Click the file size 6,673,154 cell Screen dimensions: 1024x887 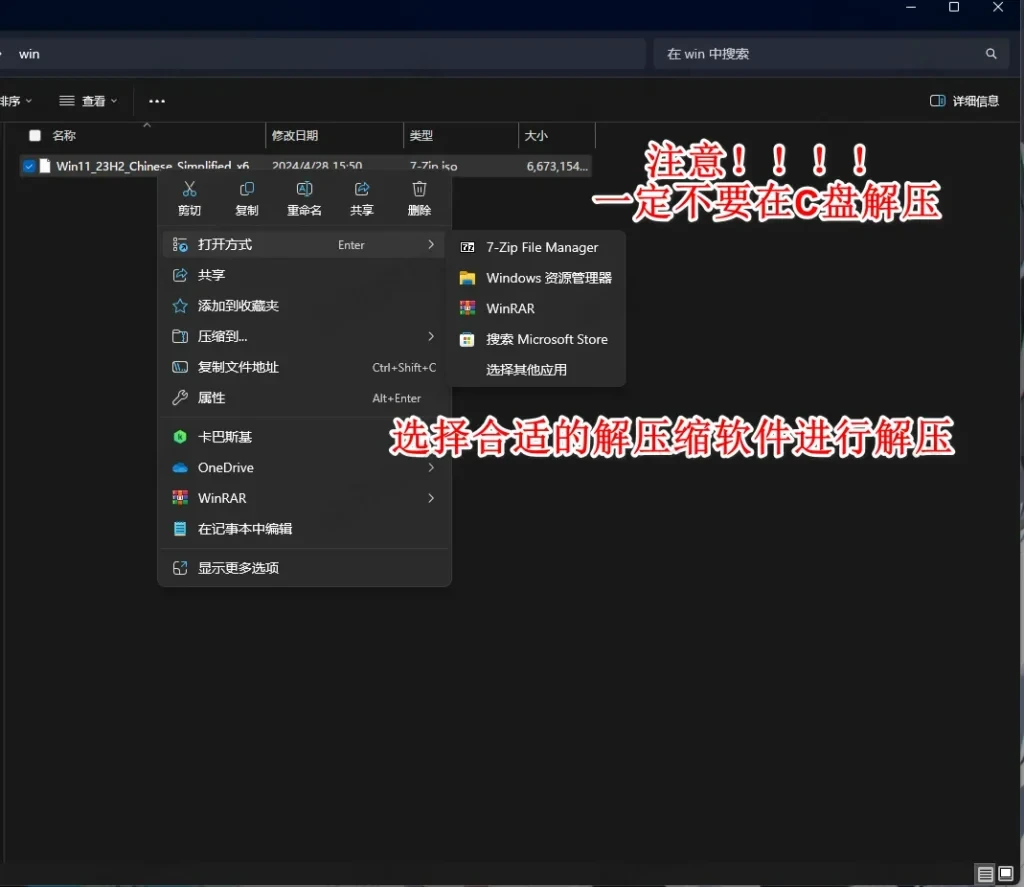tap(557, 167)
